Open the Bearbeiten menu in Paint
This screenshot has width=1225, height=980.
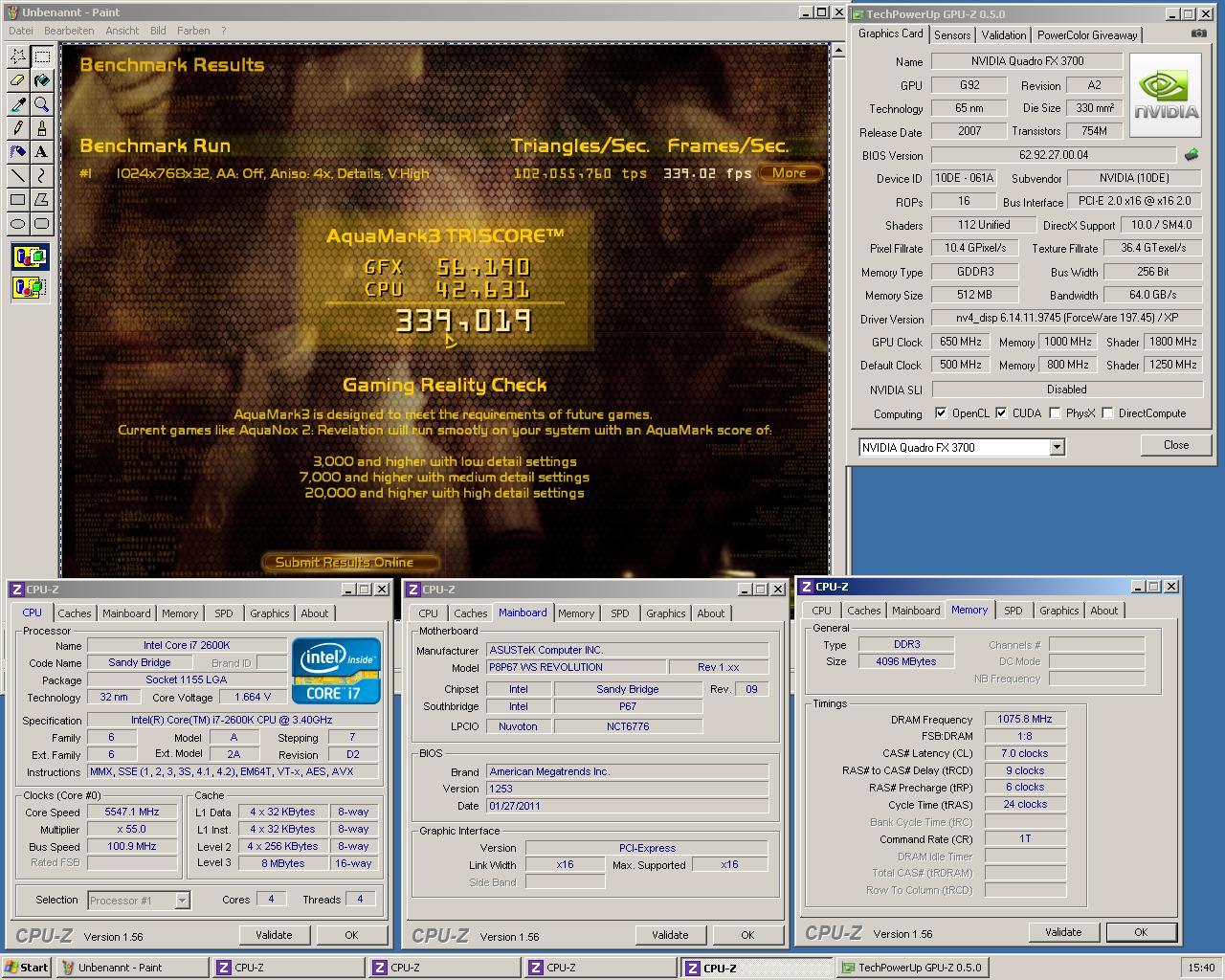pyautogui.click(x=69, y=31)
